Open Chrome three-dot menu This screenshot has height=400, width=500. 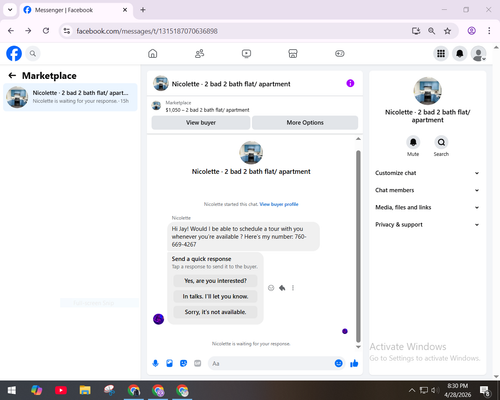[489, 31]
